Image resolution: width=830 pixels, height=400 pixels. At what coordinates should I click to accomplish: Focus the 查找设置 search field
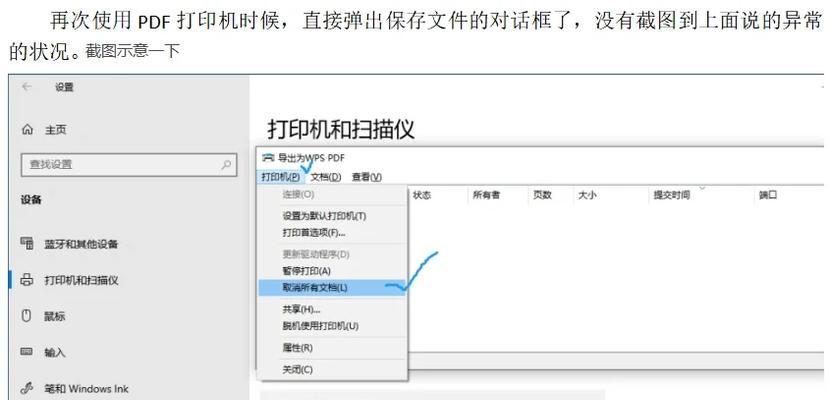pyautogui.click(x=129, y=165)
